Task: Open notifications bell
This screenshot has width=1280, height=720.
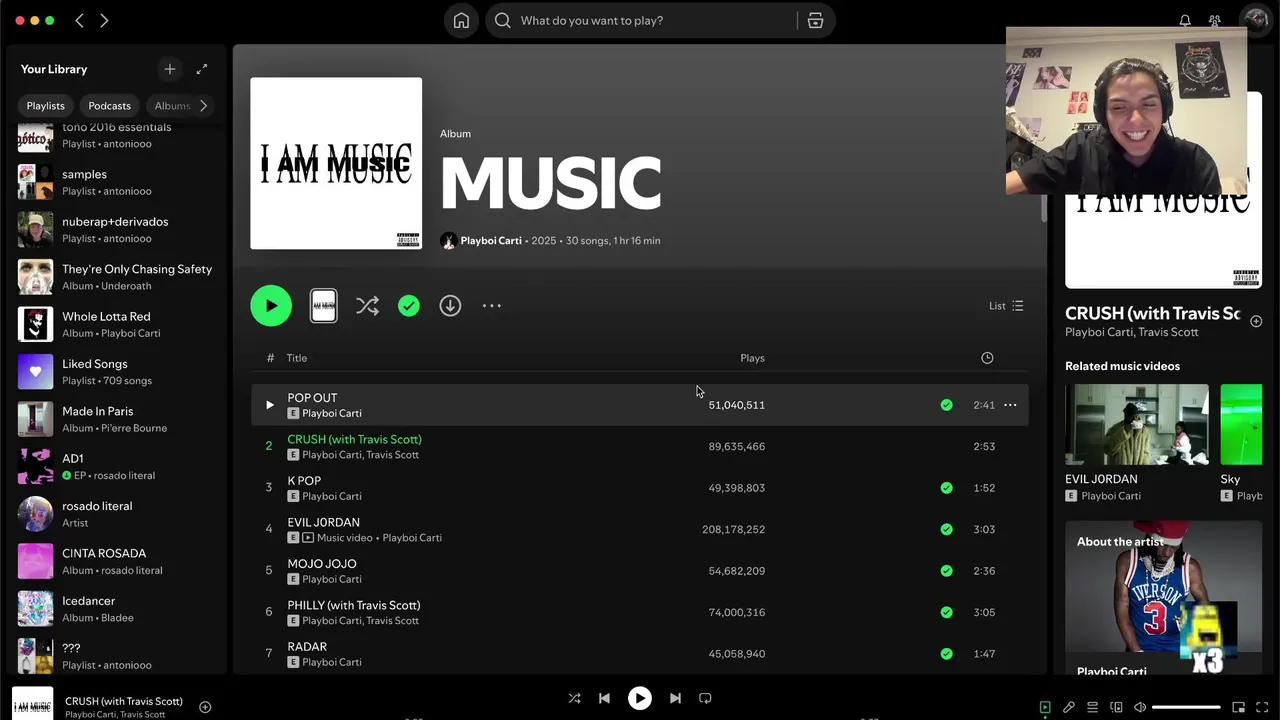Action: point(1185,20)
